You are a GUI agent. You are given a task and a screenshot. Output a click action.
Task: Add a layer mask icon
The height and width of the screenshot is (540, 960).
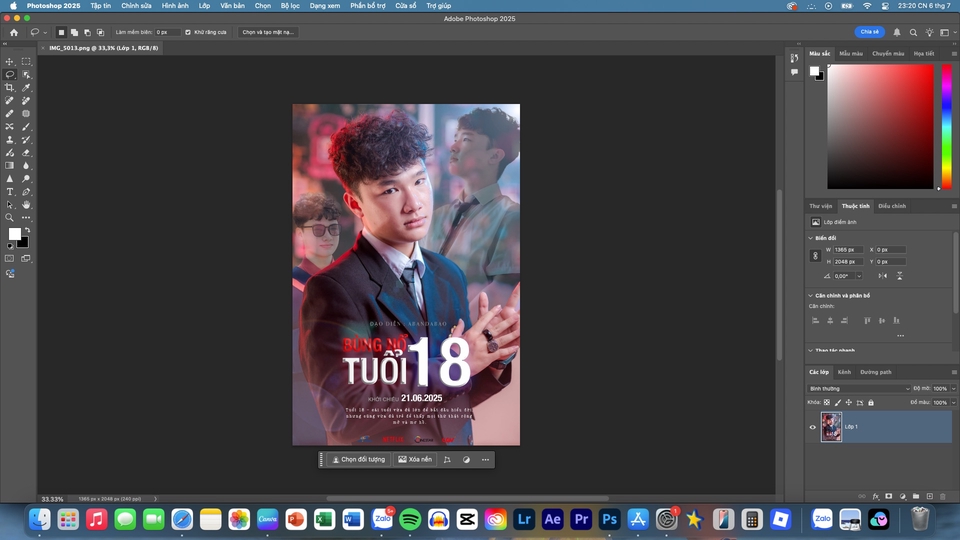[x=889, y=497]
